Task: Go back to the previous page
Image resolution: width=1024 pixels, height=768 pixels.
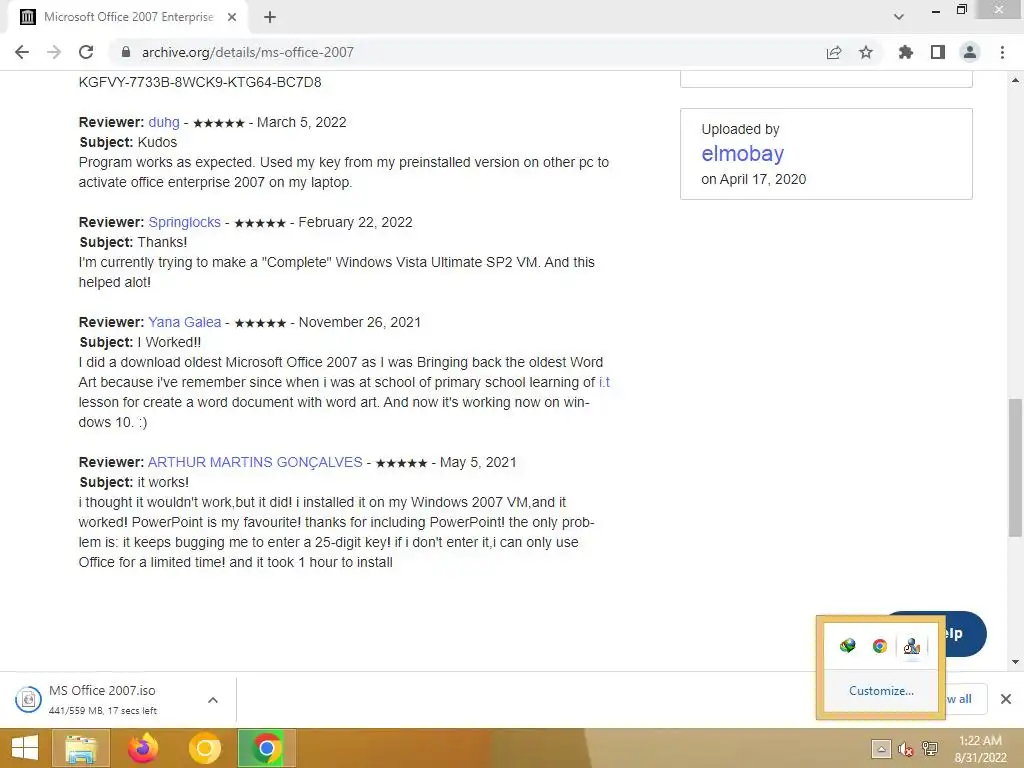Action: (x=22, y=52)
